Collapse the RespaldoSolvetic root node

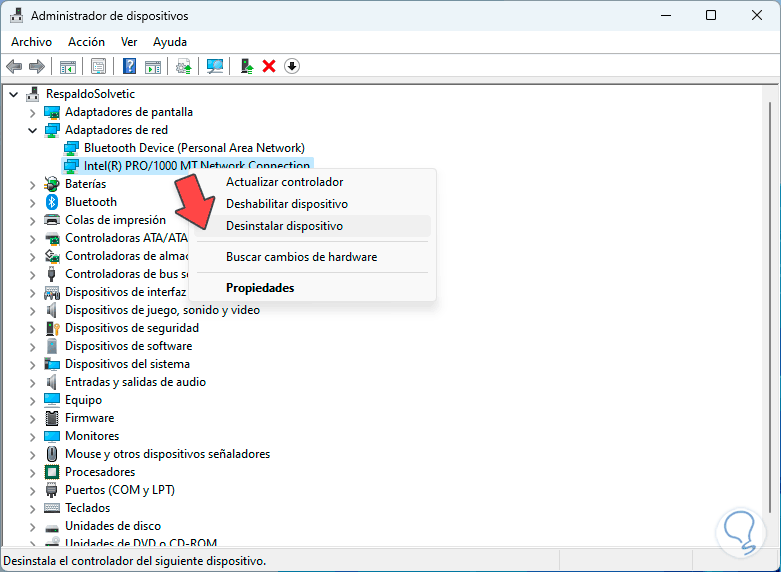(x=13, y=94)
